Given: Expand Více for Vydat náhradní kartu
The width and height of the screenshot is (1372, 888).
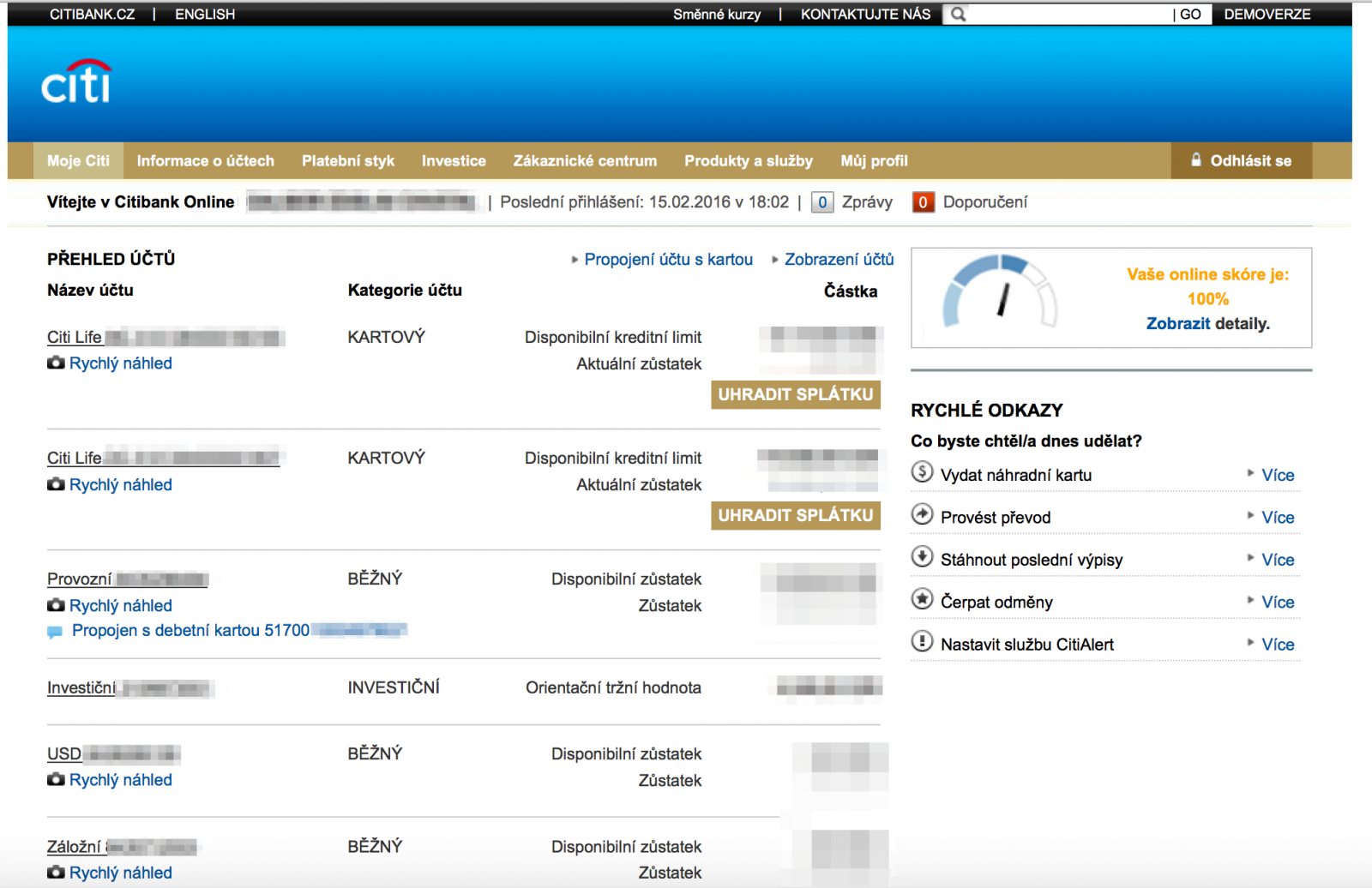Looking at the screenshot, I should pyautogui.click(x=1278, y=475).
